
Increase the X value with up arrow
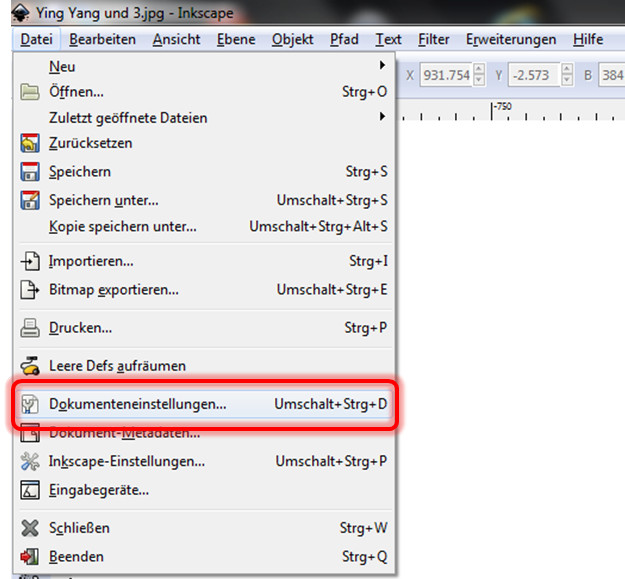[x=479, y=69]
